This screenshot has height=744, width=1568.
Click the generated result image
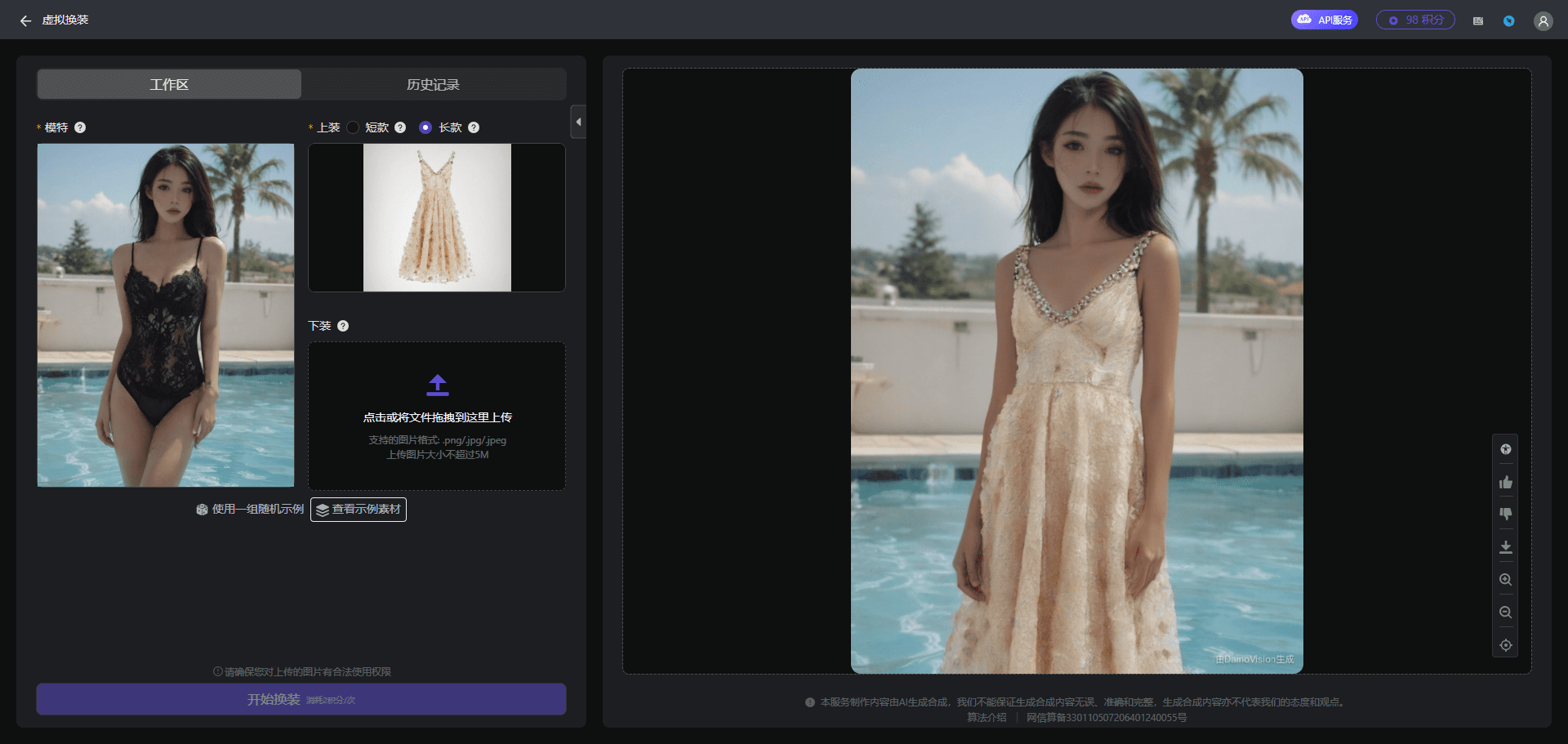[1077, 371]
